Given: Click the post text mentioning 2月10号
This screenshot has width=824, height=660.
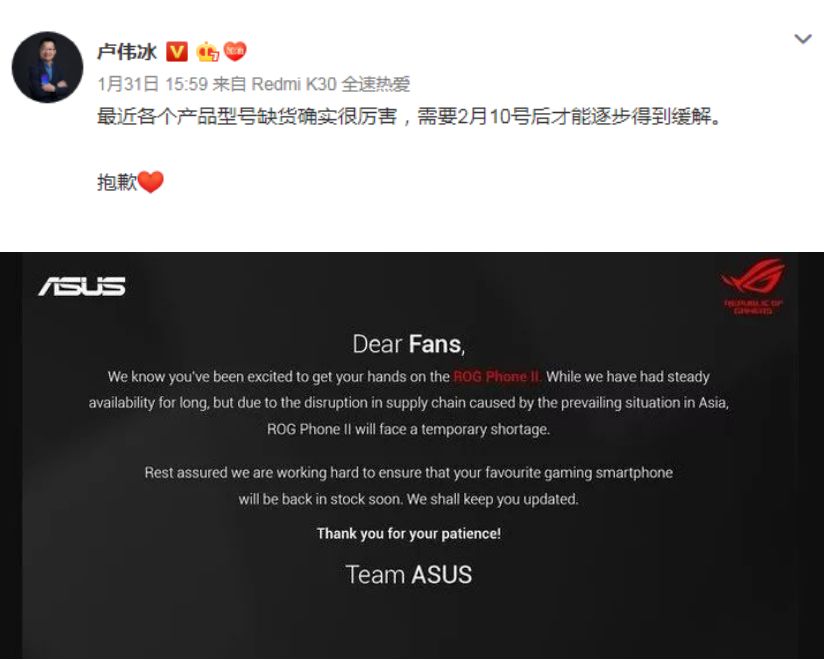Looking at the screenshot, I should [x=408, y=116].
